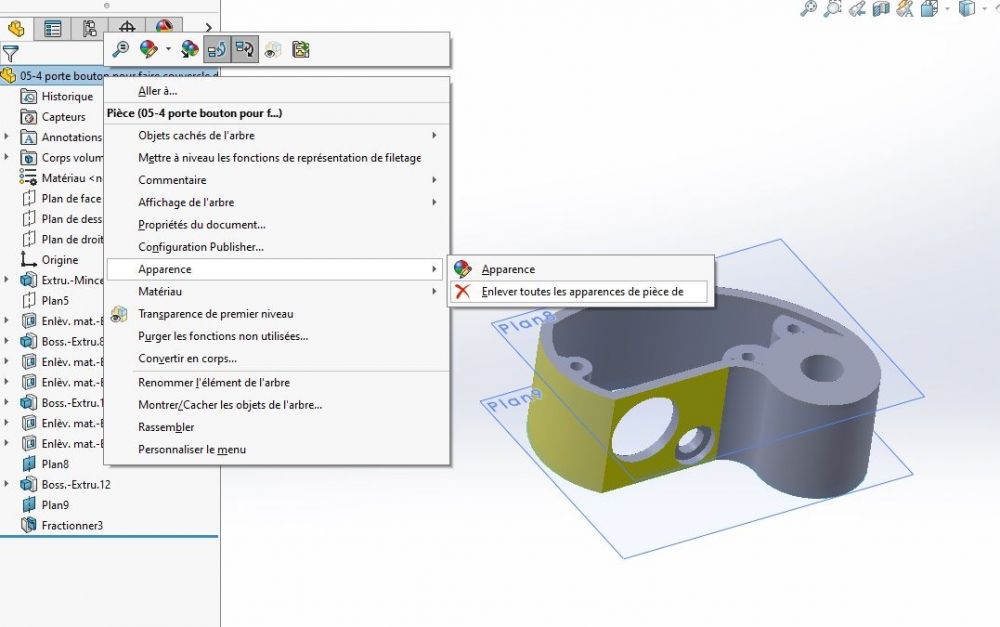Open the View Orientation dropdown arrow
Viewport: 1000px width, 627px height.
click(x=947, y=8)
